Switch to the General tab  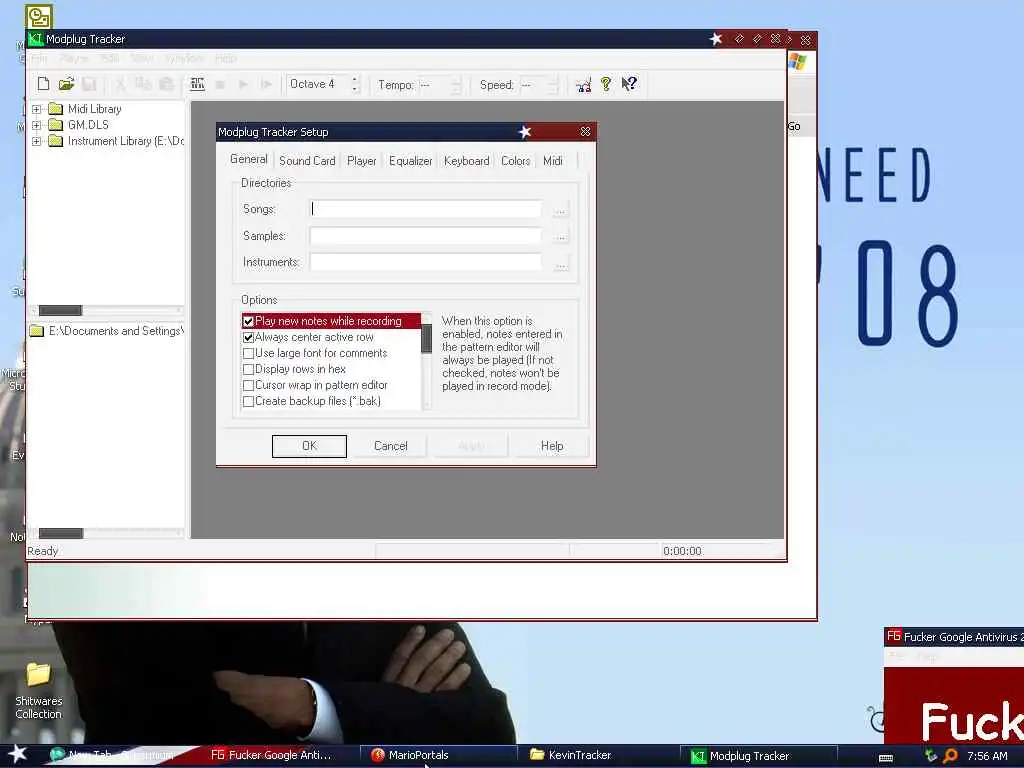(248, 159)
